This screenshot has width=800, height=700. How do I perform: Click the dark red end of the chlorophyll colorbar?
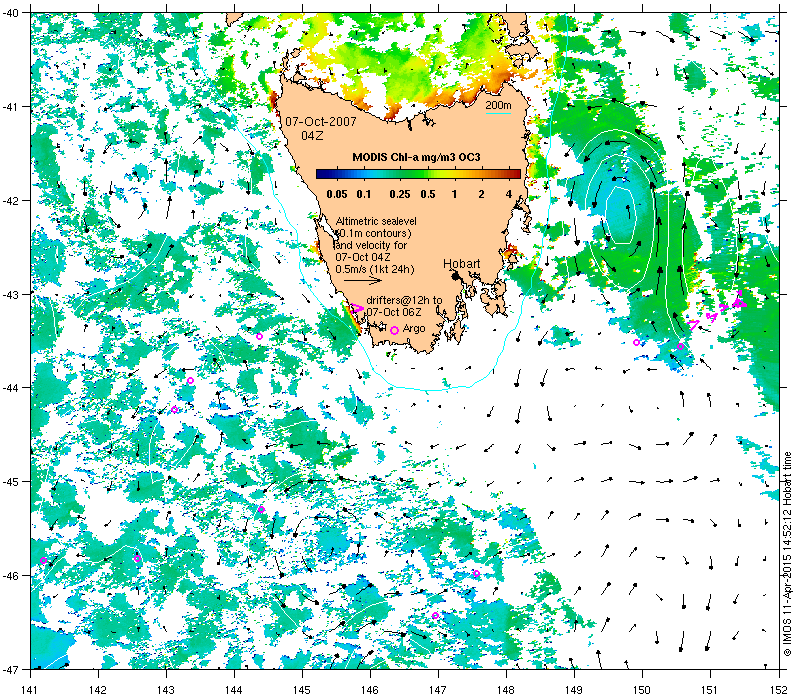517,174
